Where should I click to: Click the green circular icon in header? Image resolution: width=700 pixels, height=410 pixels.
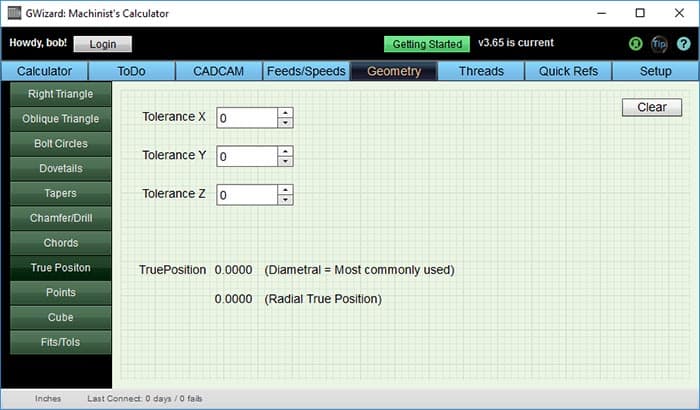coord(636,44)
